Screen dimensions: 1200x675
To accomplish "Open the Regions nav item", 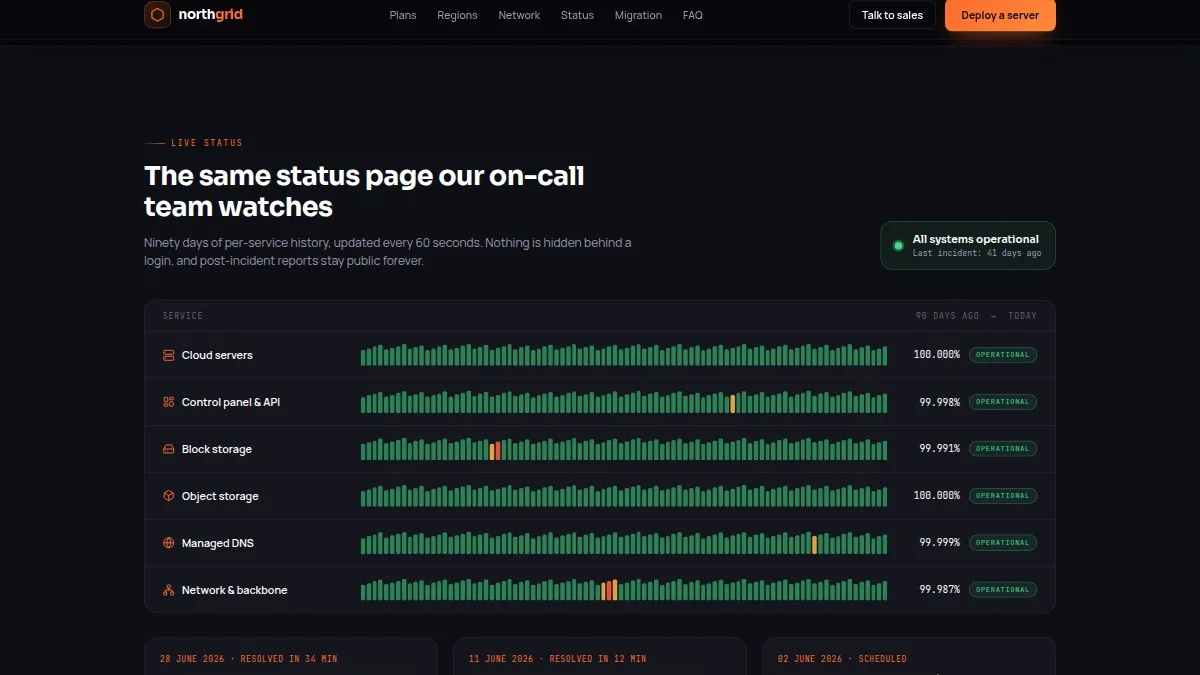I will coord(457,15).
